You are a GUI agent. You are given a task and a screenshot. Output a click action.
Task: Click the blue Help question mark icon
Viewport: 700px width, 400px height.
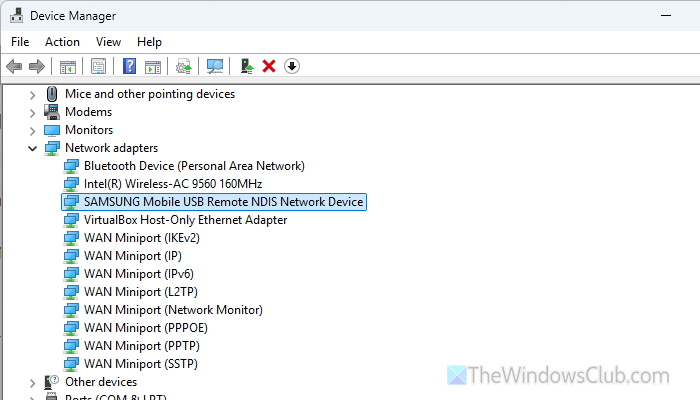click(129, 67)
